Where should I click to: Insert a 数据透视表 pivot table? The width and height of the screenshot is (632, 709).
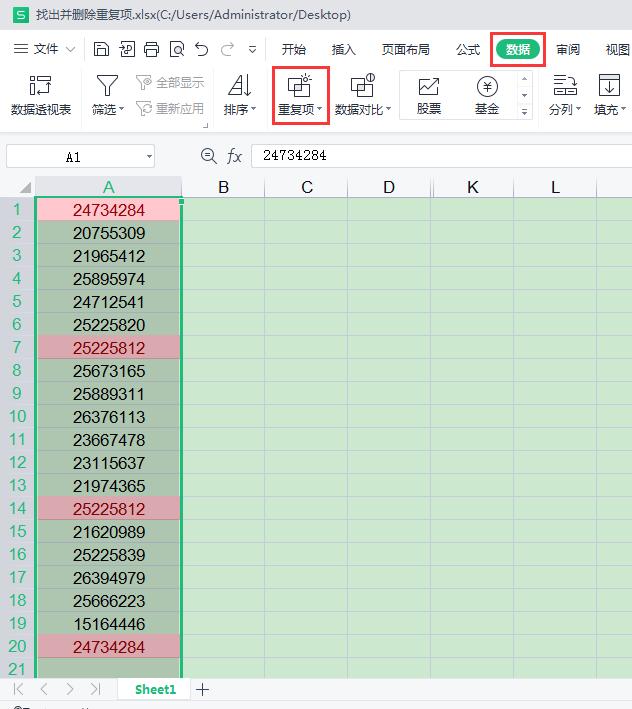(41, 95)
